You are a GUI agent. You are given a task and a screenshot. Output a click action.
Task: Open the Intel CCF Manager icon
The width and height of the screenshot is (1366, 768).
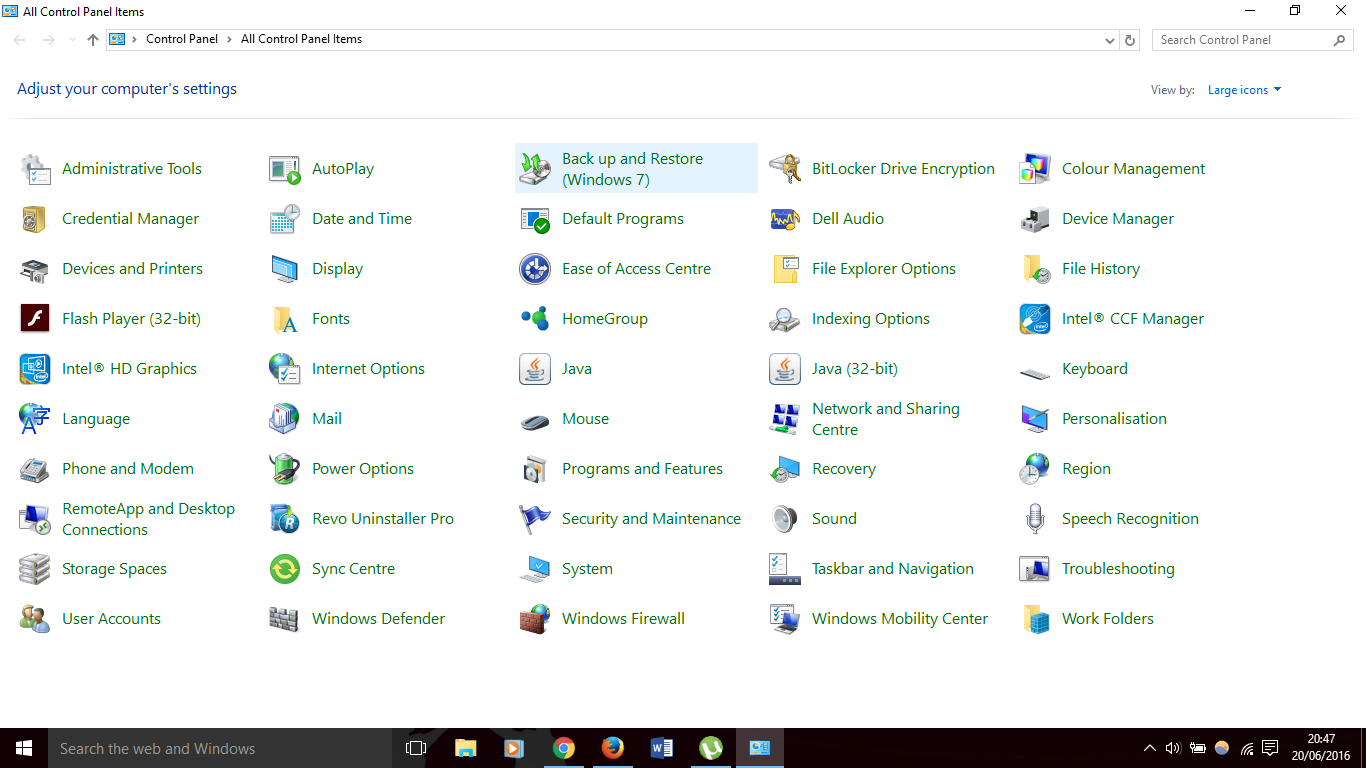(x=1035, y=319)
